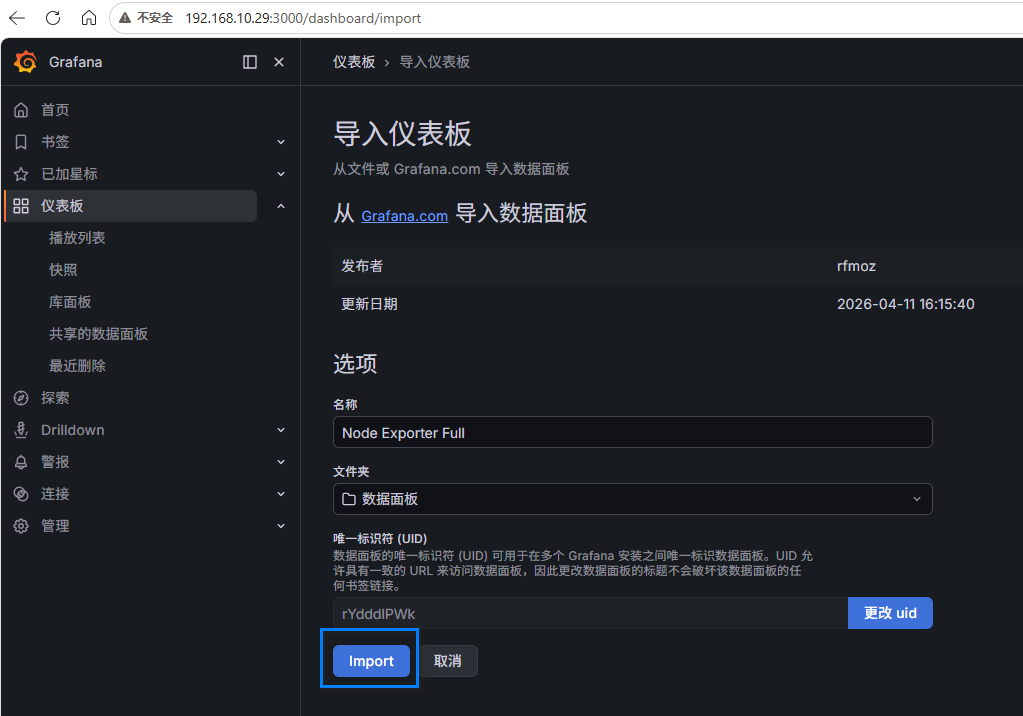Reload the page with the refresh icon

point(53,18)
